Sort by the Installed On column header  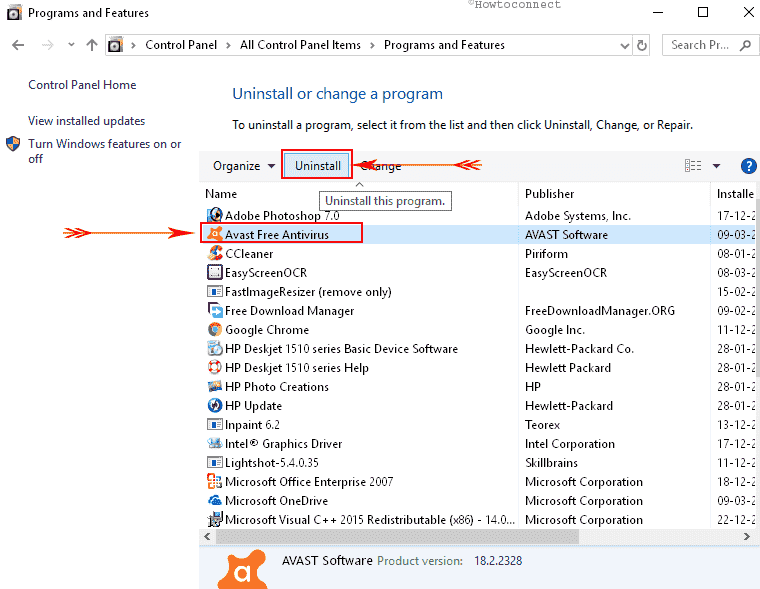click(x=735, y=194)
